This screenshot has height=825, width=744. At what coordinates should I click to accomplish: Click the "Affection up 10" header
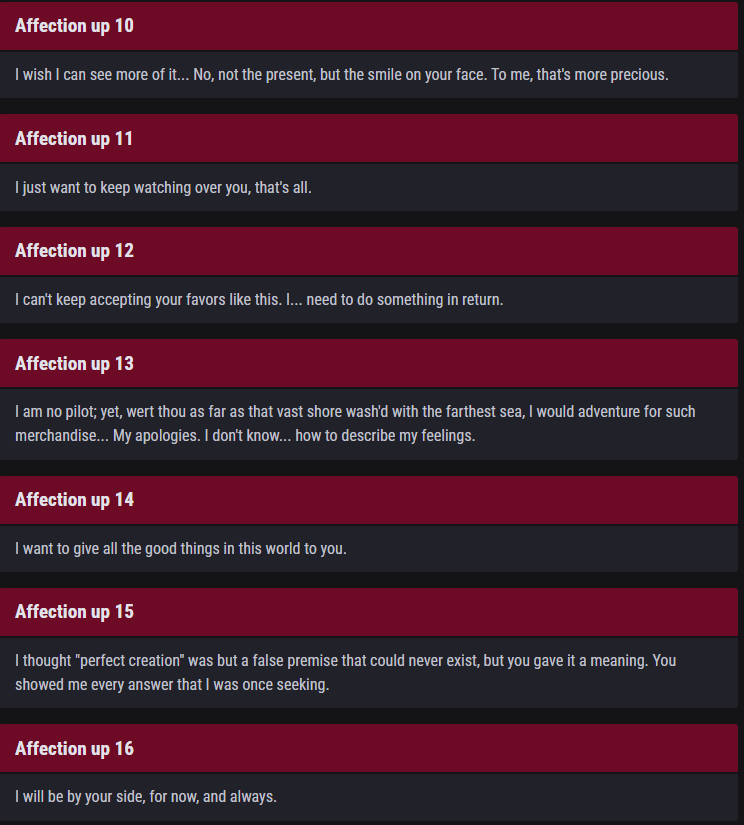coord(369,26)
